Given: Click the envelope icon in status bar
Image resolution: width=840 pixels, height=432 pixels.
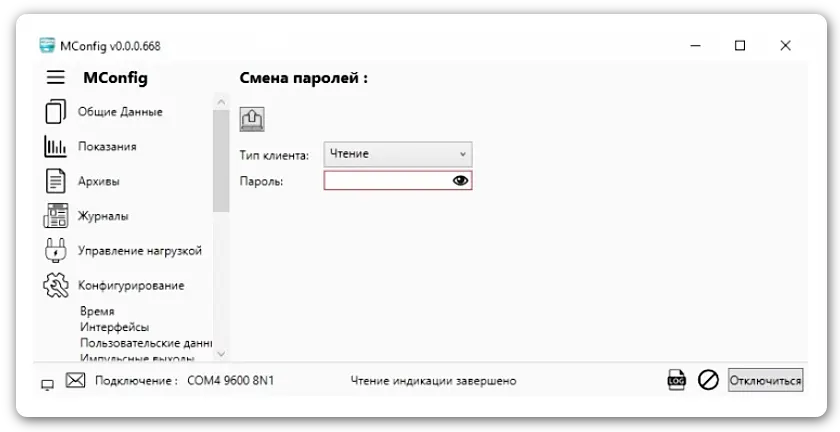Looking at the screenshot, I should (76, 380).
